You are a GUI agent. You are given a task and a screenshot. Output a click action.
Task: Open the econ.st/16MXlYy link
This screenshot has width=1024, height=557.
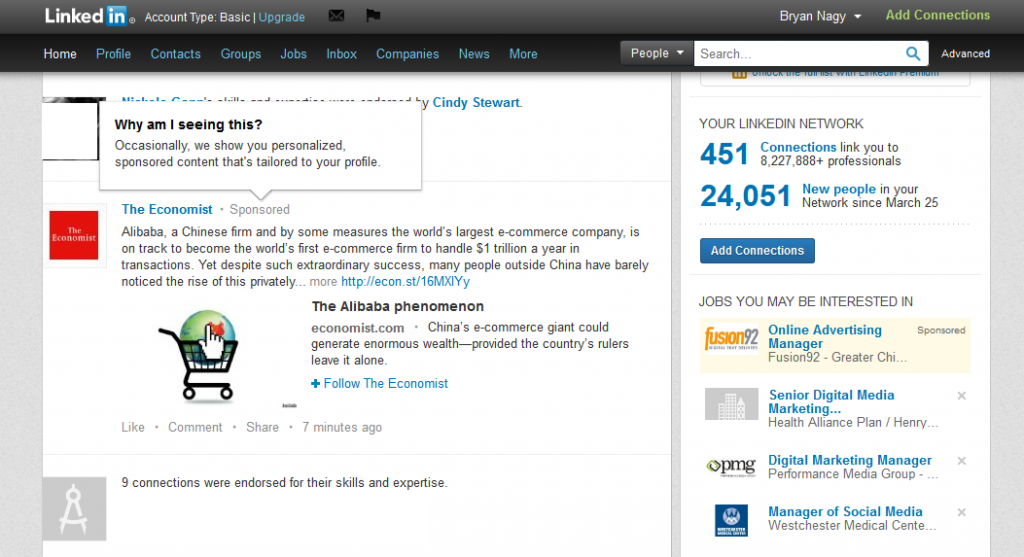pos(406,281)
